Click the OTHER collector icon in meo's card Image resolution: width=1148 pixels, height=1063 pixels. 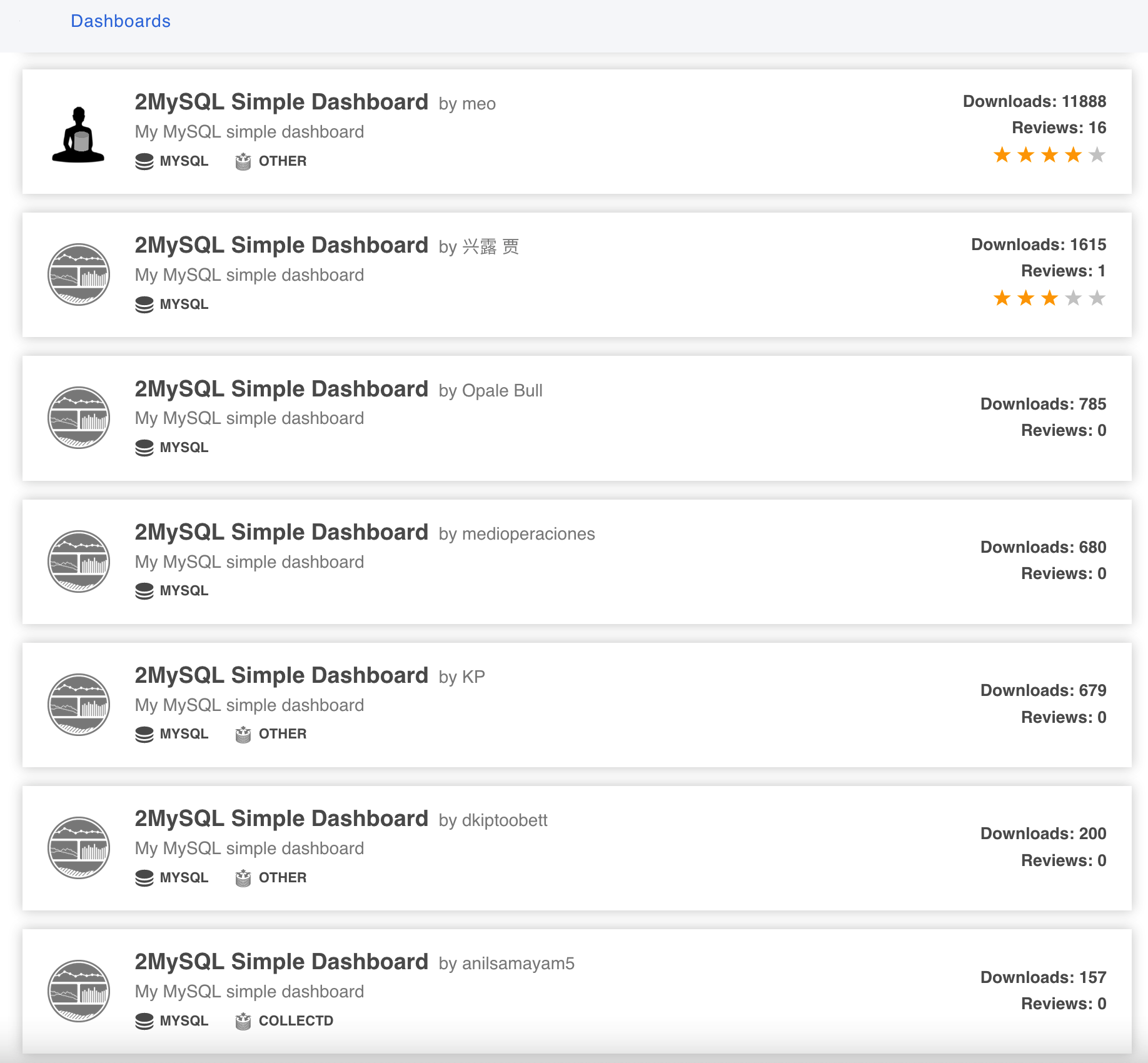tap(243, 161)
